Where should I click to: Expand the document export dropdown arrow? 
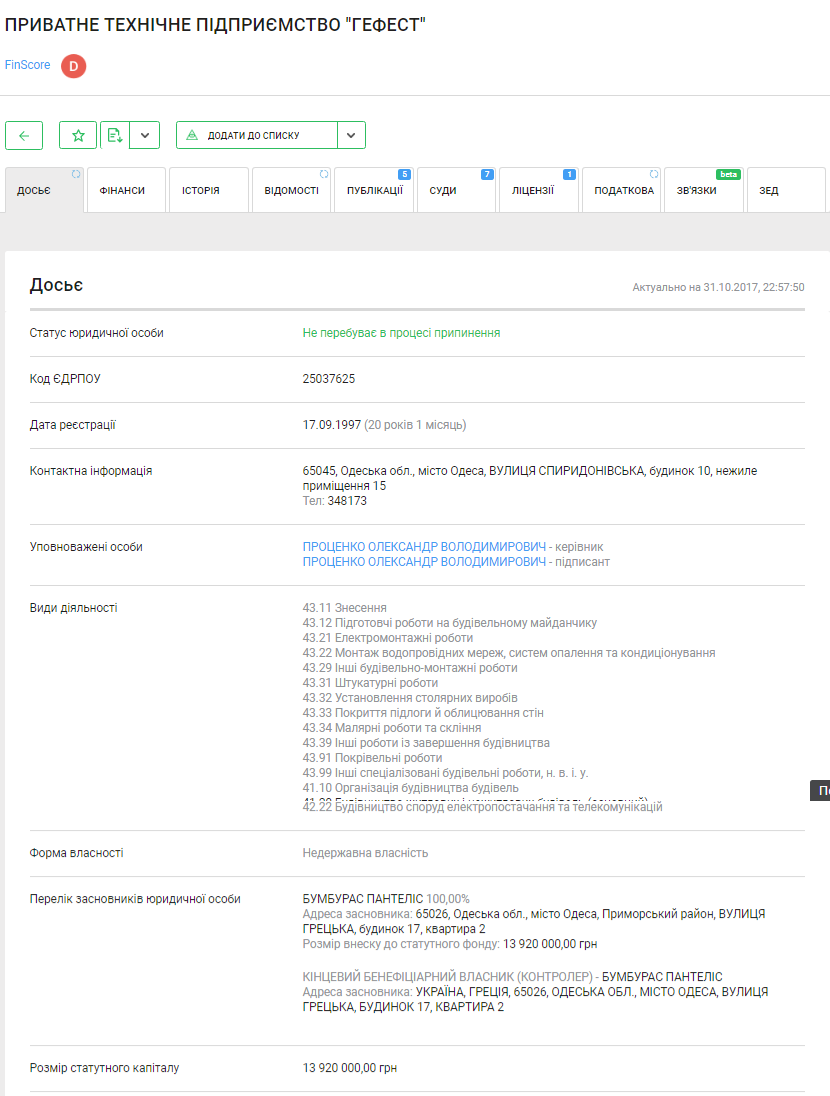(x=145, y=135)
